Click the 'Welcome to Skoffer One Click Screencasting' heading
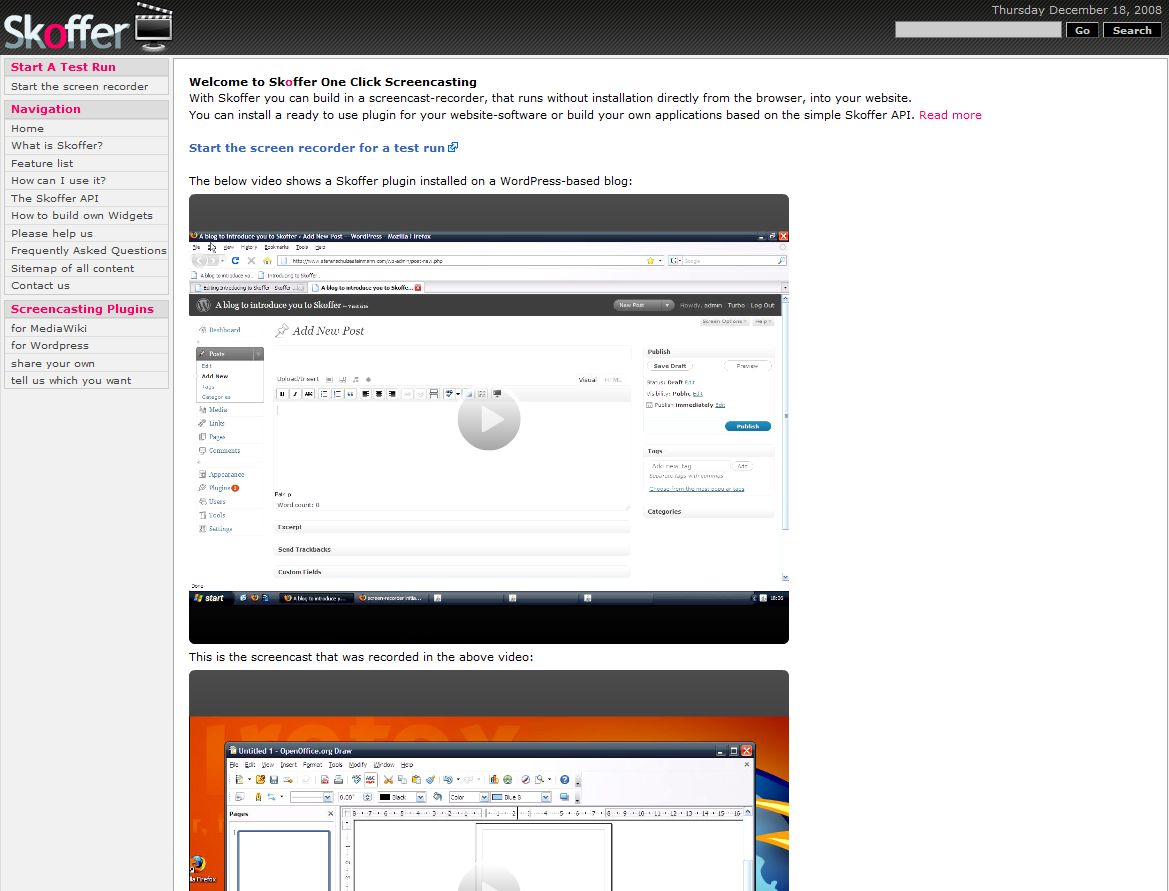The image size is (1169, 891). (x=333, y=82)
